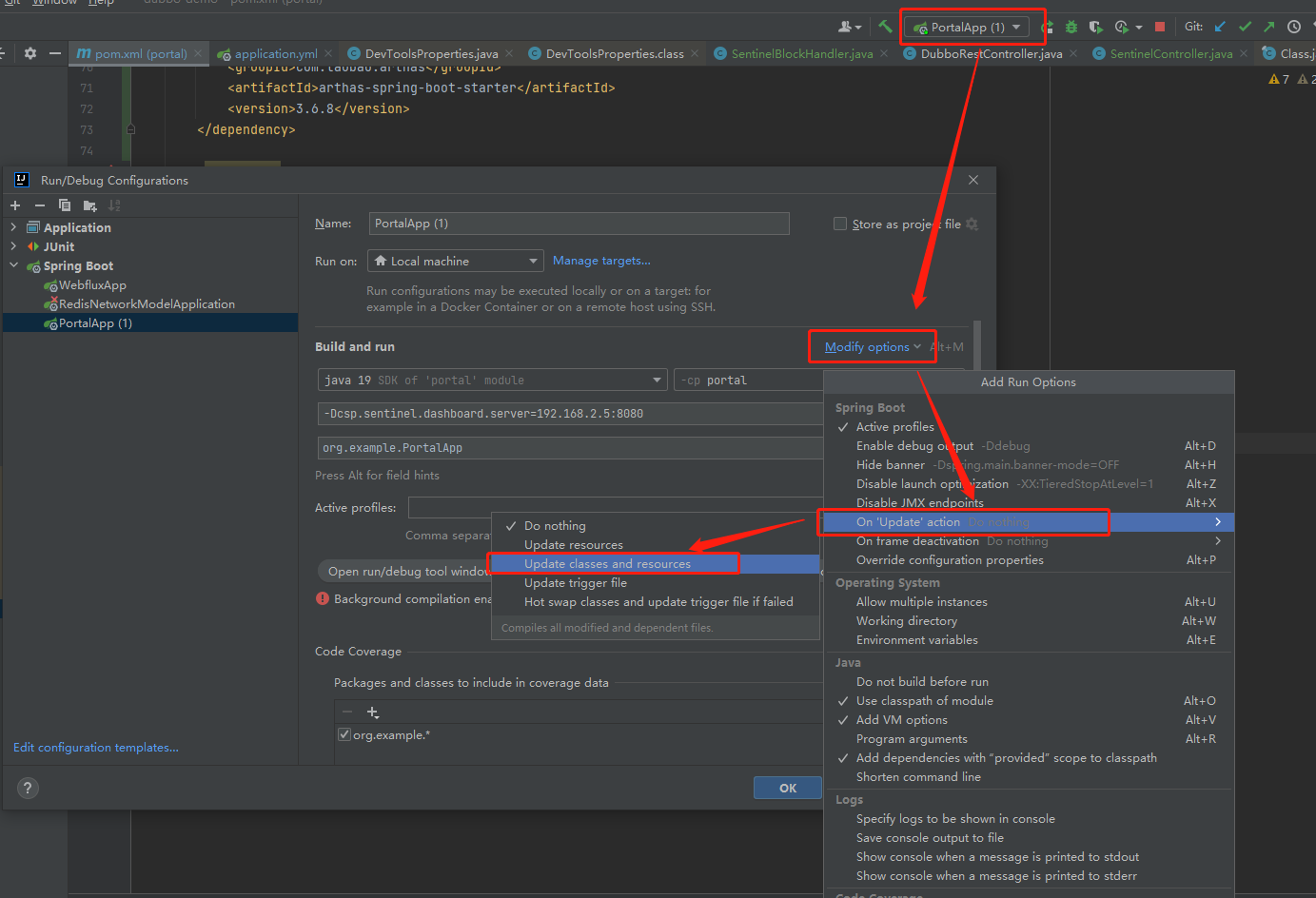Click Edit configuration templates... link

[96, 748]
